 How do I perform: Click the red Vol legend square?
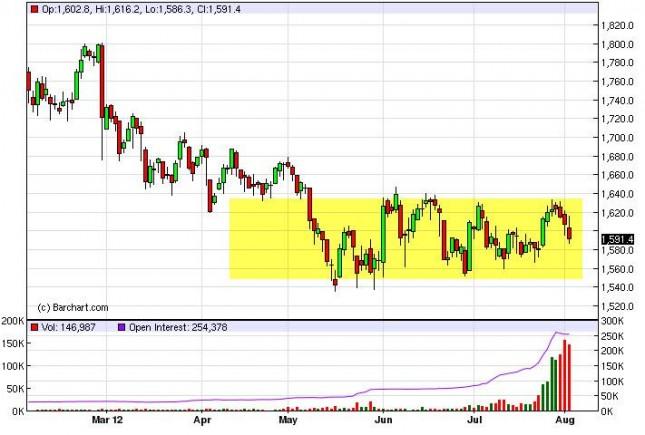coord(35,328)
